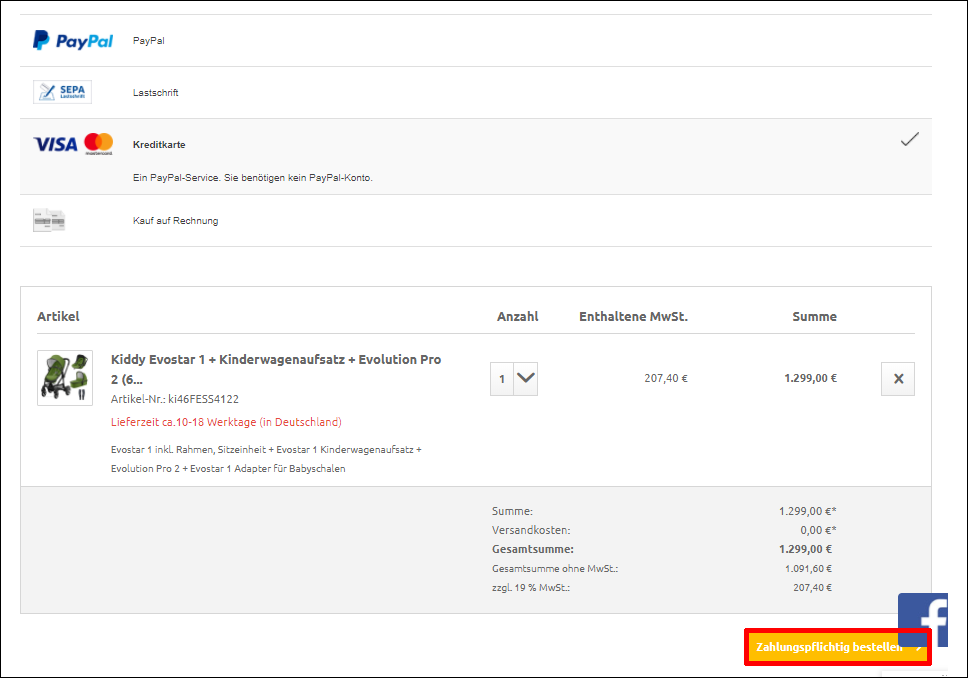This screenshot has height=678, width=968.
Task: Click the Enthaltene MwSt. column header
Action: 633,317
